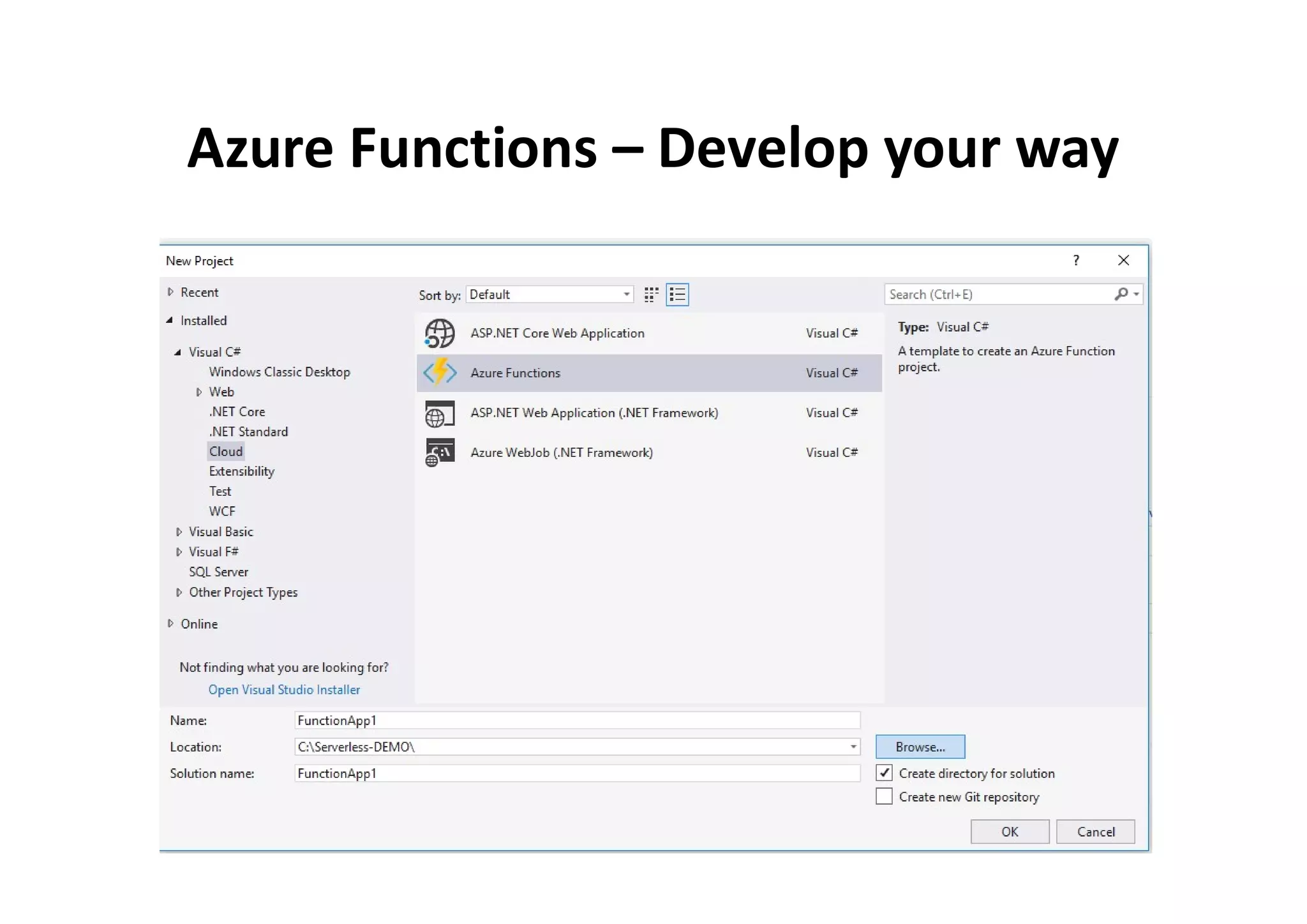Switch to medium icons list view
Viewport: 1307px width, 924px height.
coord(677,295)
